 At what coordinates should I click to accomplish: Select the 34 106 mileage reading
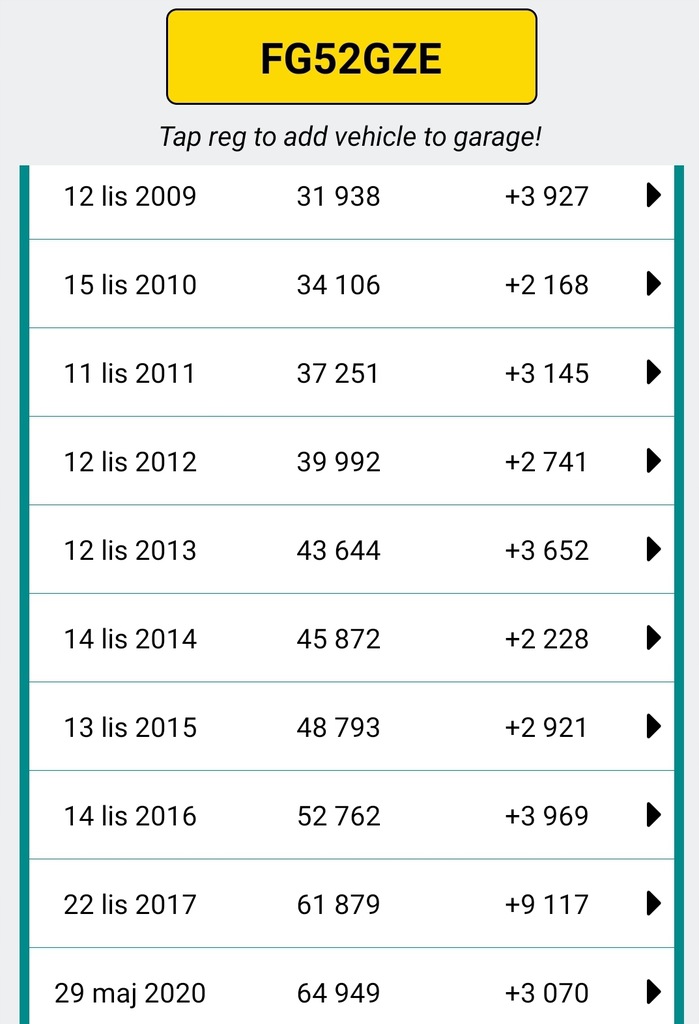click(338, 285)
